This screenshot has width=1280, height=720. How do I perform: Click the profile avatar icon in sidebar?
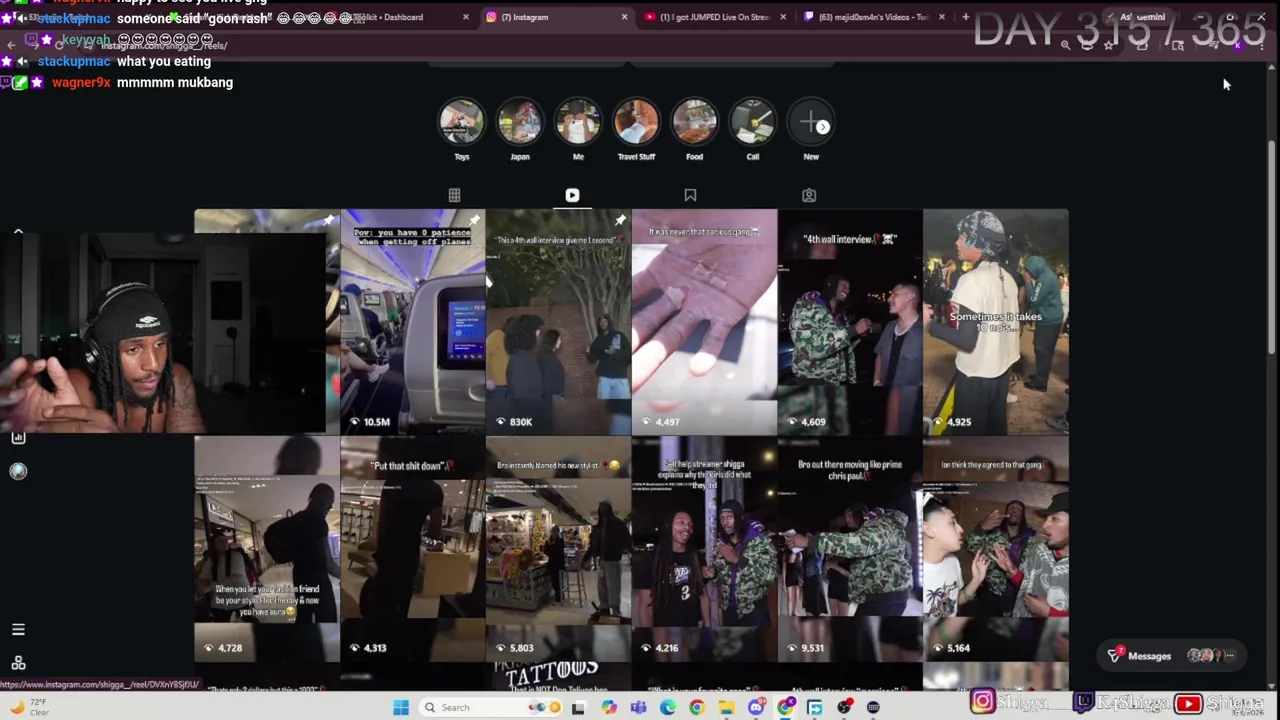coord(18,471)
